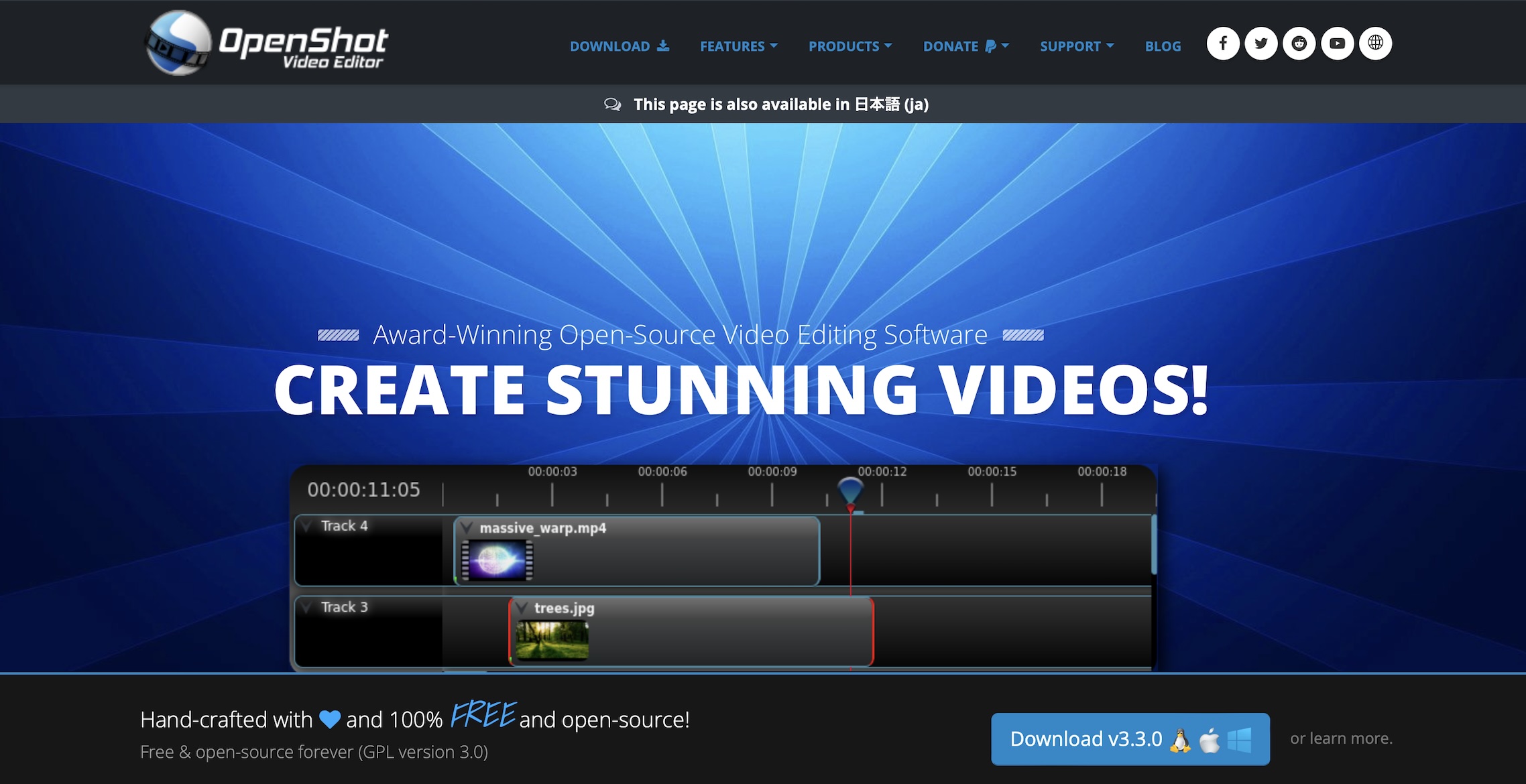Image resolution: width=1526 pixels, height=784 pixels.
Task: Click the Apple icon on Download button
Action: [x=1210, y=740]
